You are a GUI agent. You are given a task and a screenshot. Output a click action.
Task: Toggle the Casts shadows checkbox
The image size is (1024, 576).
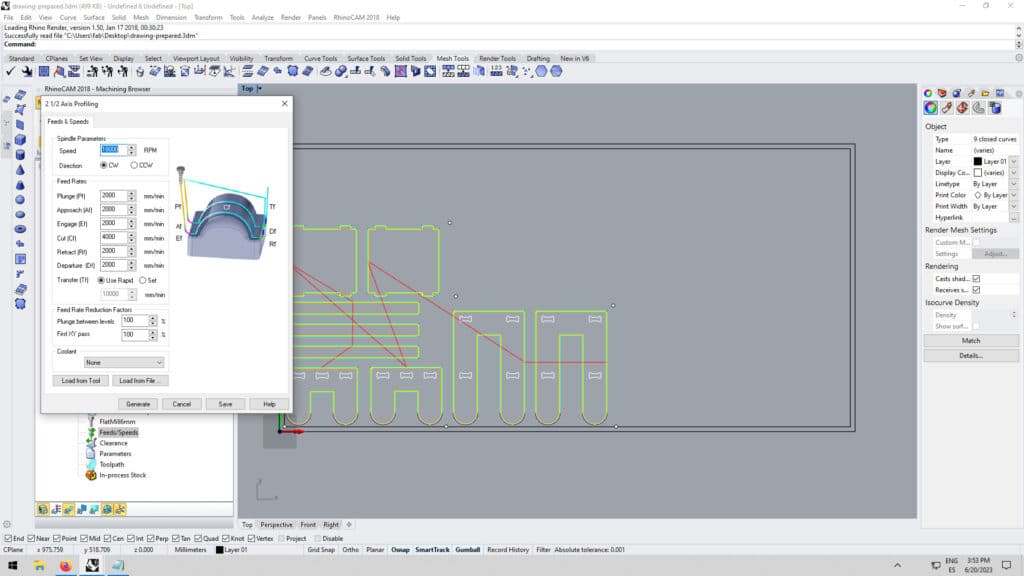(976, 278)
